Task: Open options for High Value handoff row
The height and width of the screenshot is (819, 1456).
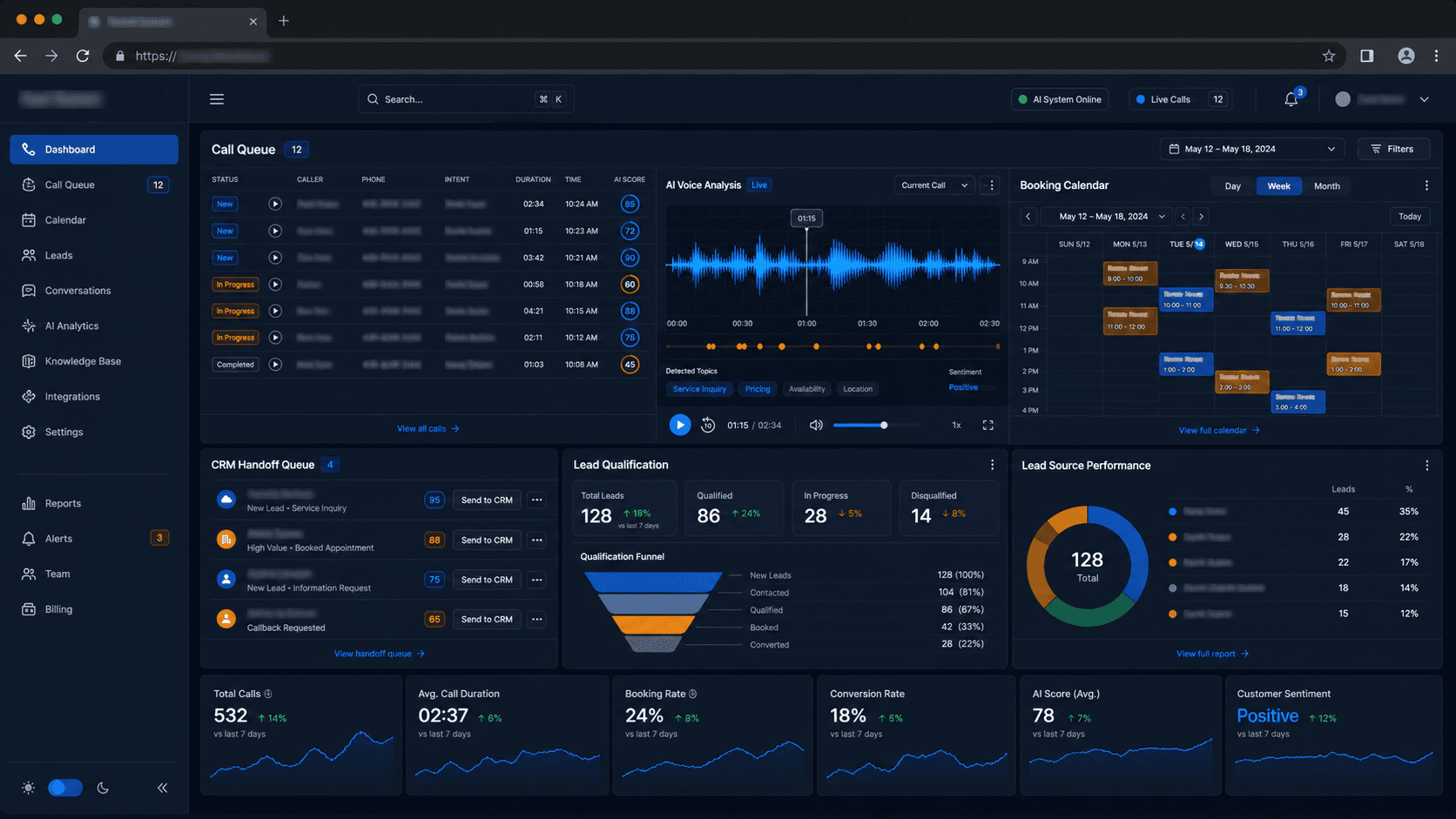Action: coord(537,540)
